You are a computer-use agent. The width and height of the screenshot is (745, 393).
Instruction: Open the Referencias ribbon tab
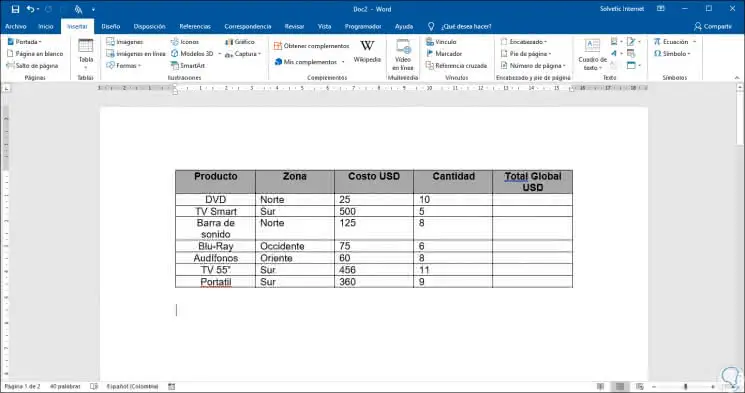(x=195, y=27)
